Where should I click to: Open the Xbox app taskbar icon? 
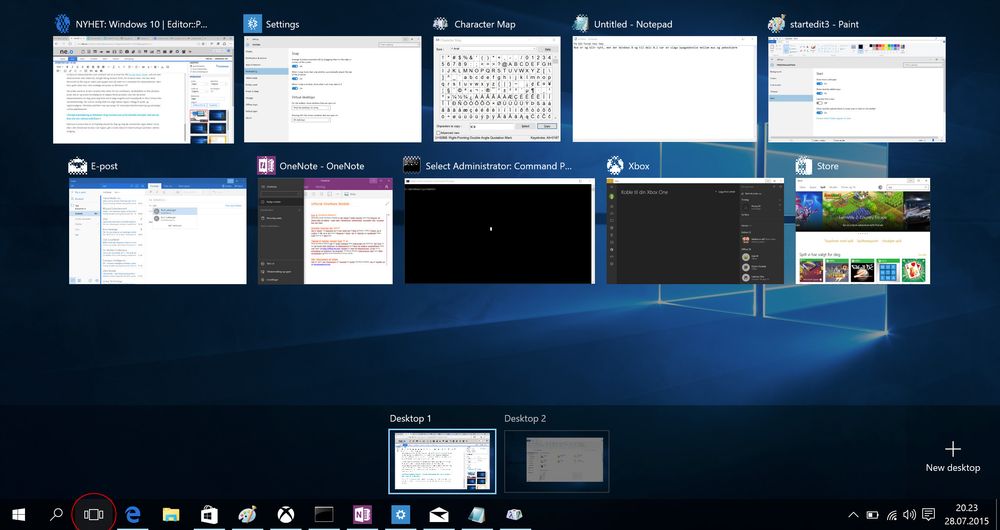pos(286,514)
